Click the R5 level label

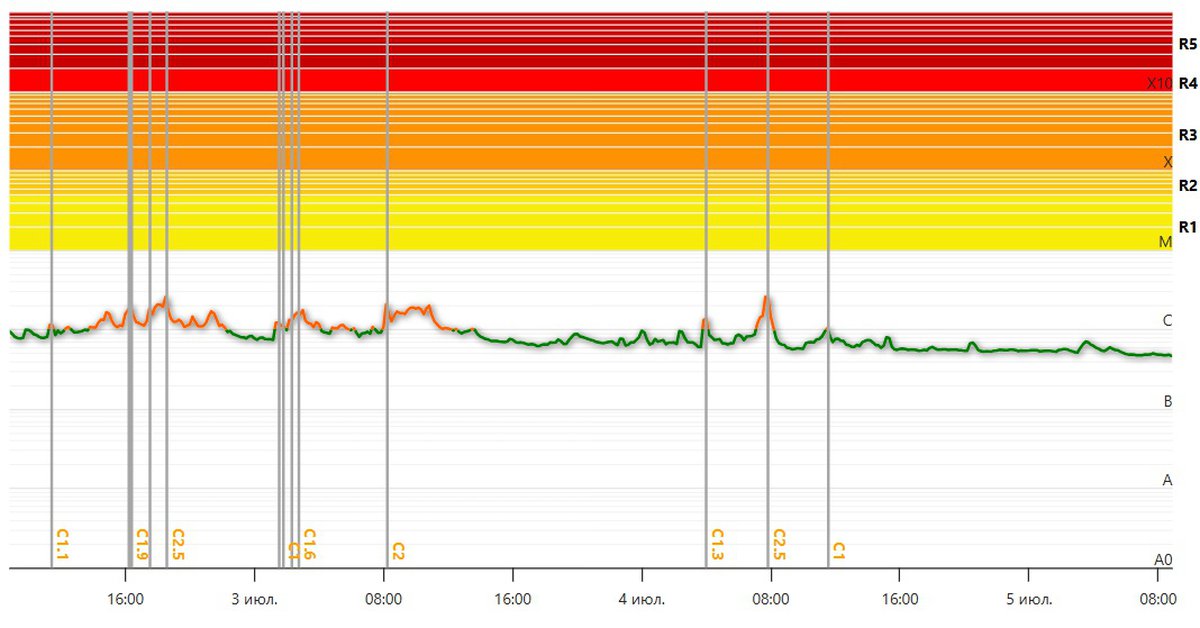[x=1187, y=44]
